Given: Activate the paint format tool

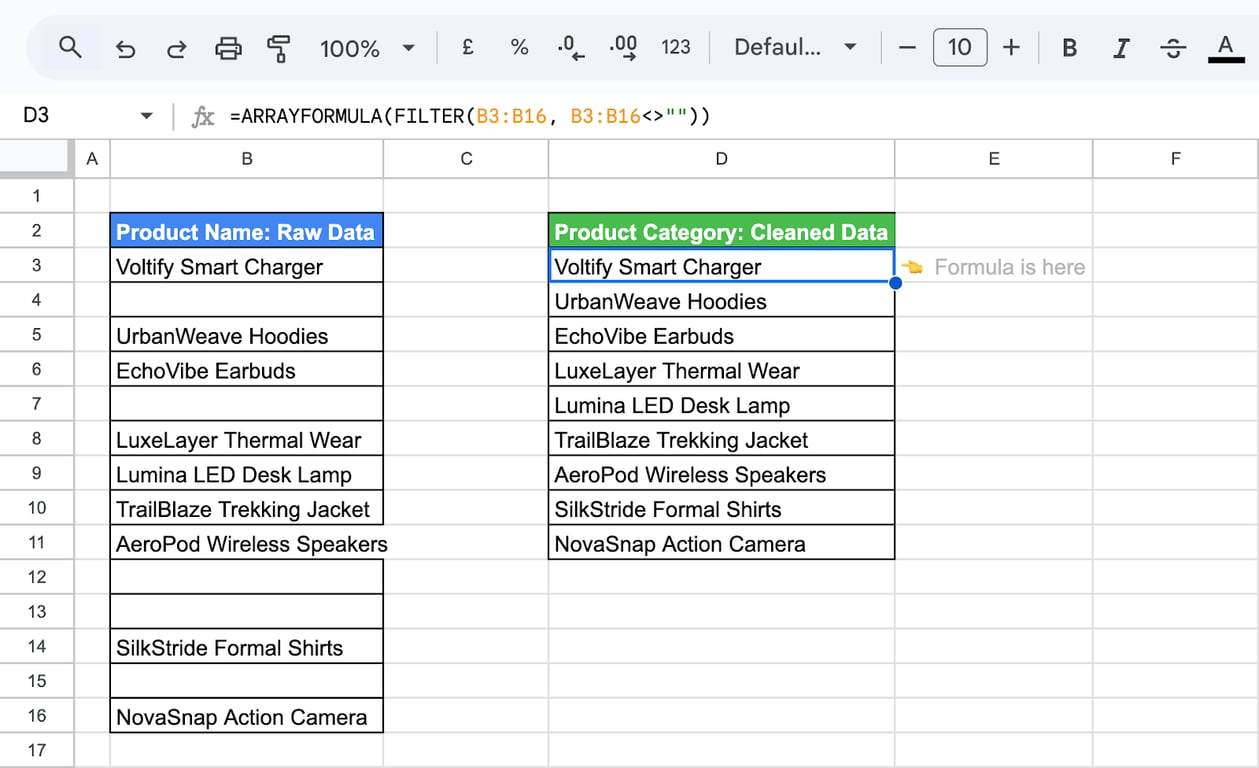Looking at the screenshot, I should 279,48.
